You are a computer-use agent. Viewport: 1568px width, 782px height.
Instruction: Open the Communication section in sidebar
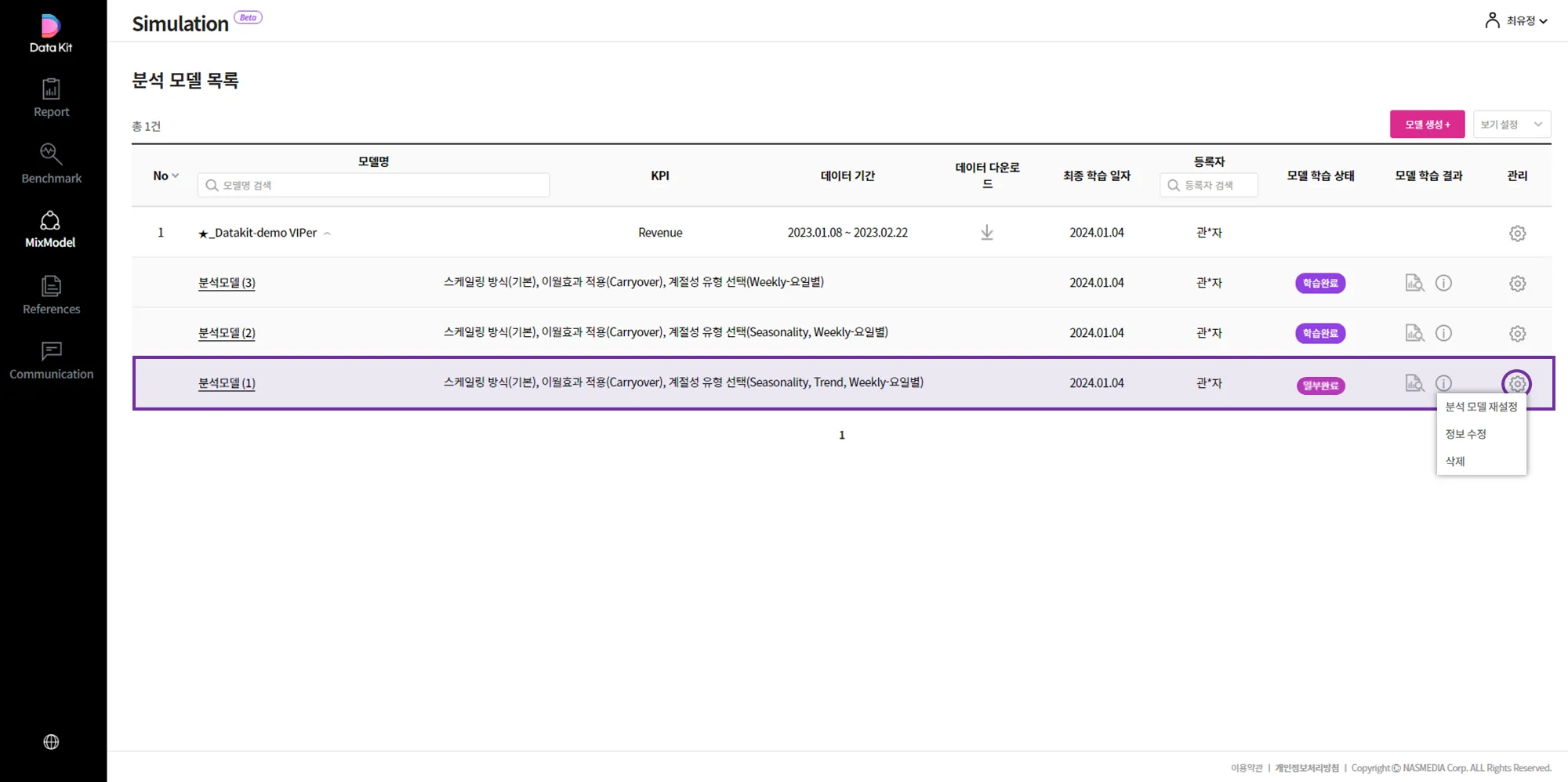point(51,360)
